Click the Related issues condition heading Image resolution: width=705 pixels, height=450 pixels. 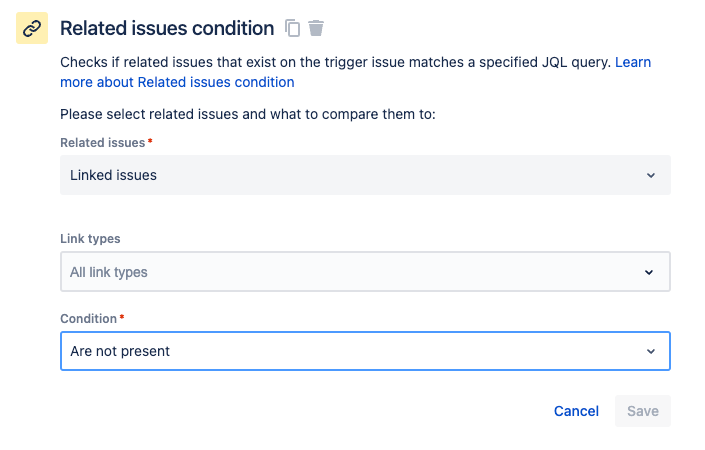167,28
